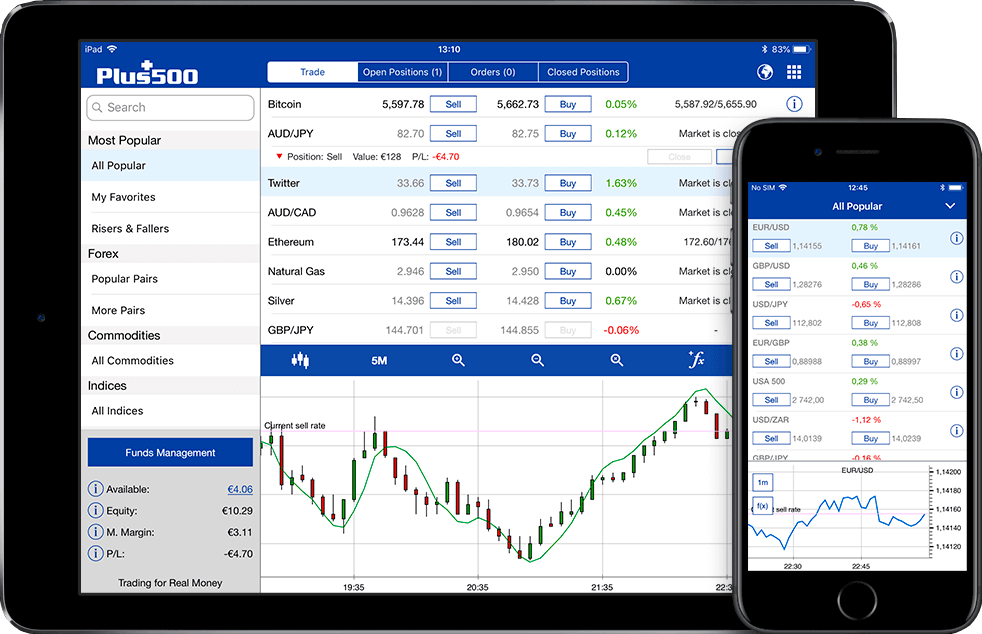982x634 pixels.
Task: Open the 1m timeframe button on the phone chart
Action: pyautogui.click(x=762, y=482)
